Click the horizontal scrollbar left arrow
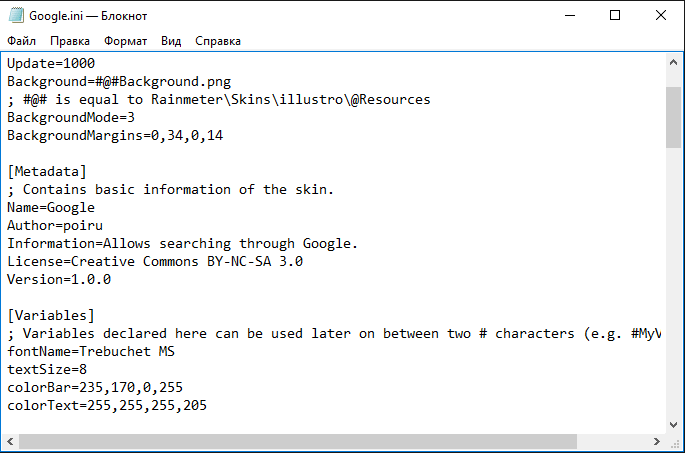Screen dimensions: 685x453 [x=10, y=441]
